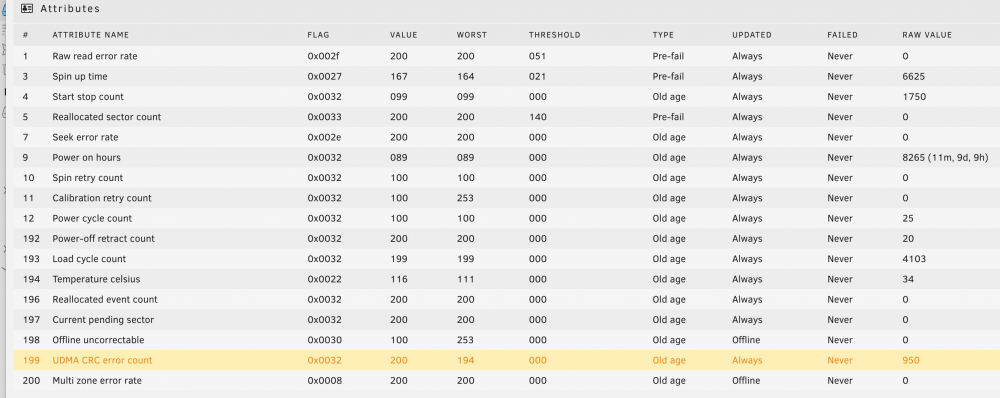Click the UPDATED column header

751,35
